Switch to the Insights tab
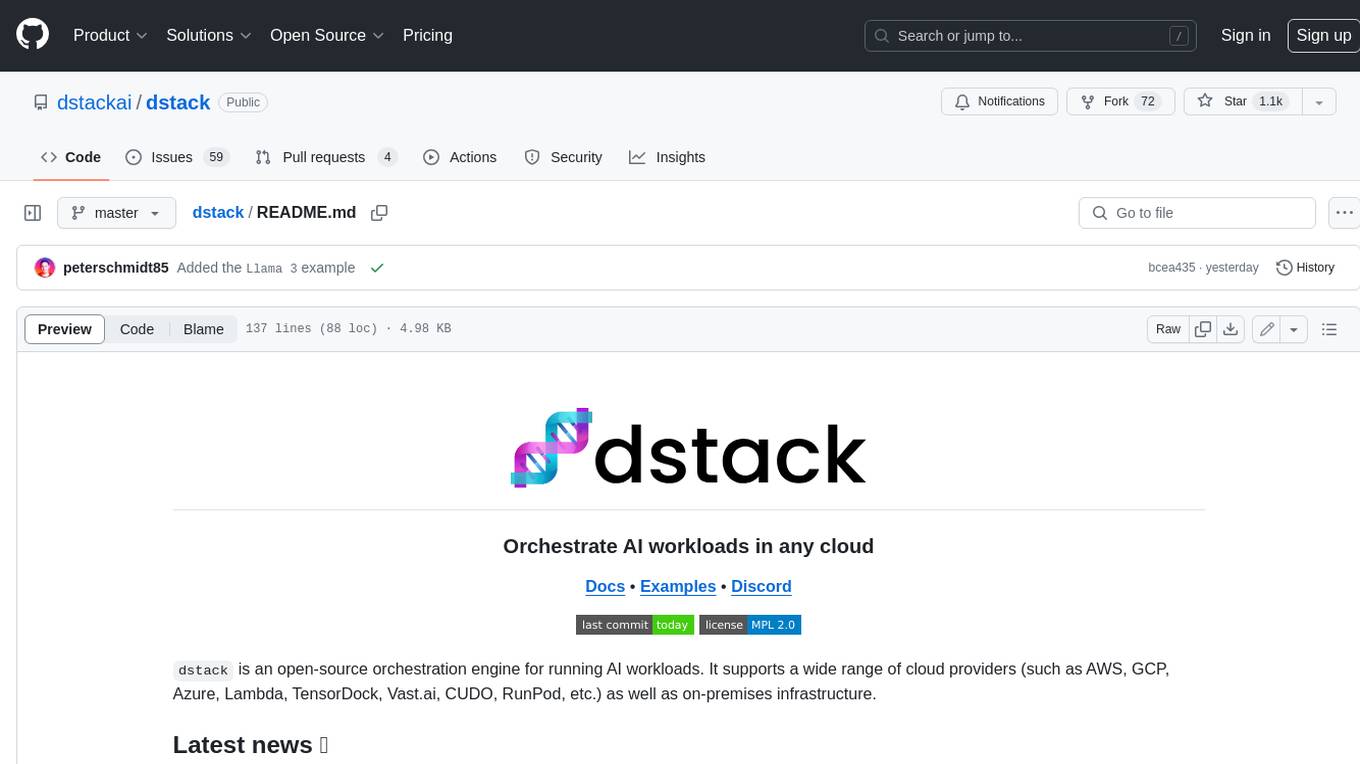Screen dimensions: 1360x764 [x=667, y=157]
